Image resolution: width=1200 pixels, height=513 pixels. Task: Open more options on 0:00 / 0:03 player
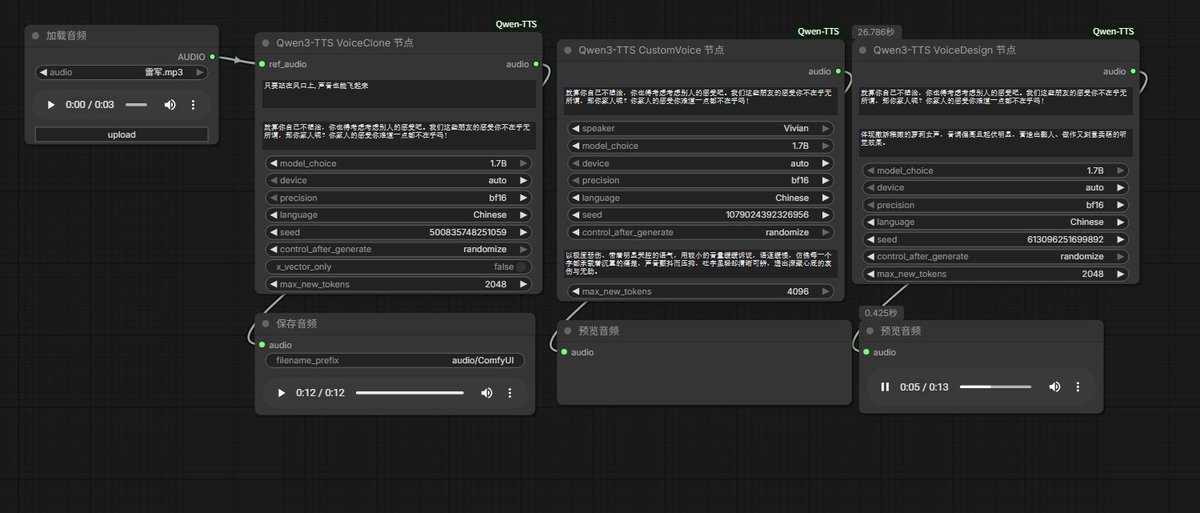(x=193, y=105)
